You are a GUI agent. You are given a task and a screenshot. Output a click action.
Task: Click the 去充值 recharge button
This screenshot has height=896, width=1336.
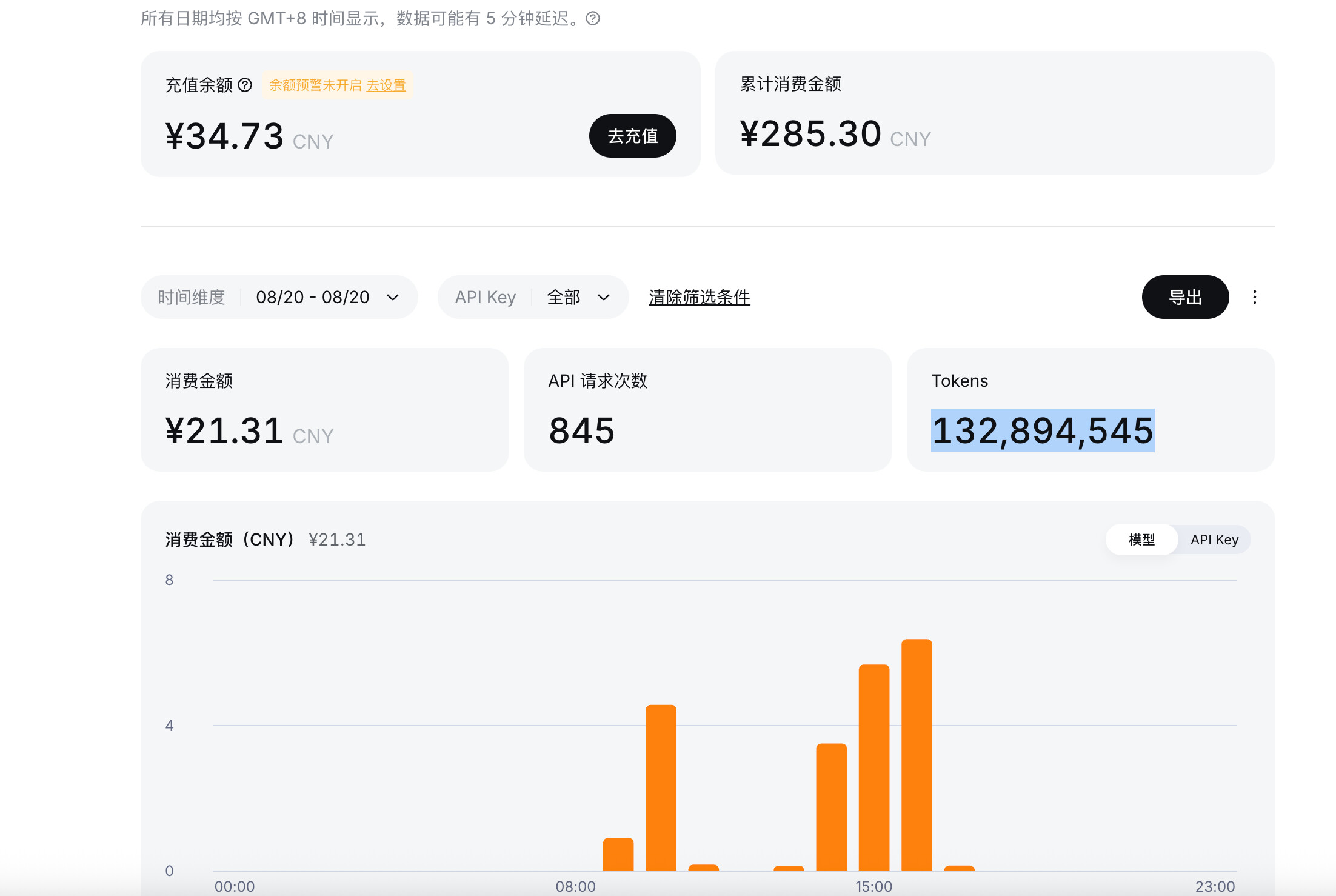coord(632,136)
